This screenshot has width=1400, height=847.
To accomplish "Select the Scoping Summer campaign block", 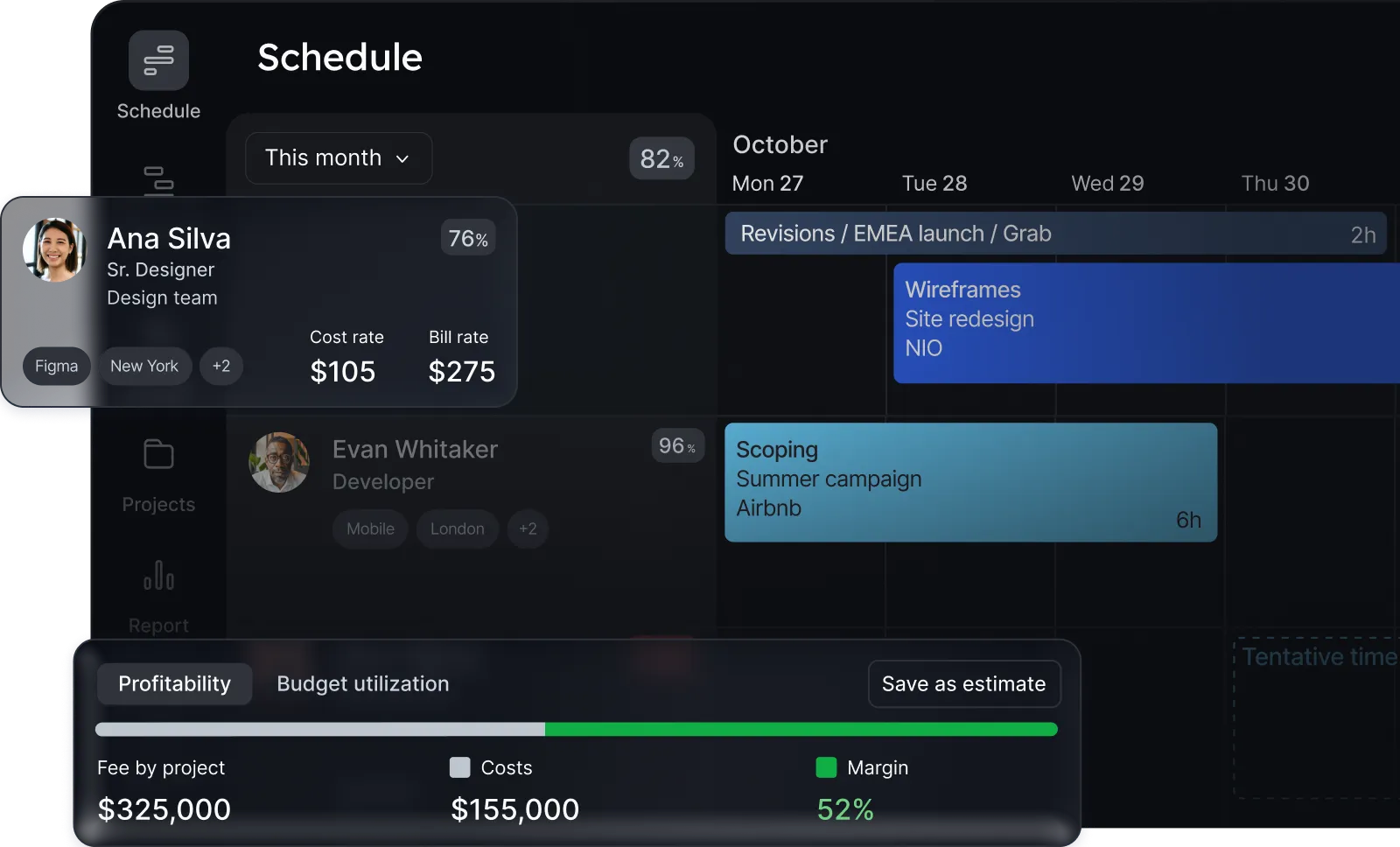I will pos(970,482).
